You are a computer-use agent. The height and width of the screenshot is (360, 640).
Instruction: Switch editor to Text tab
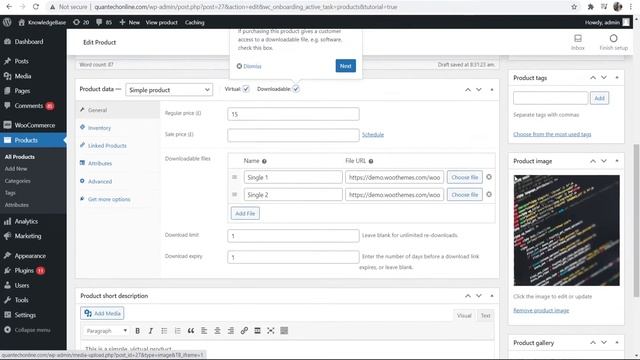coord(485,316)
